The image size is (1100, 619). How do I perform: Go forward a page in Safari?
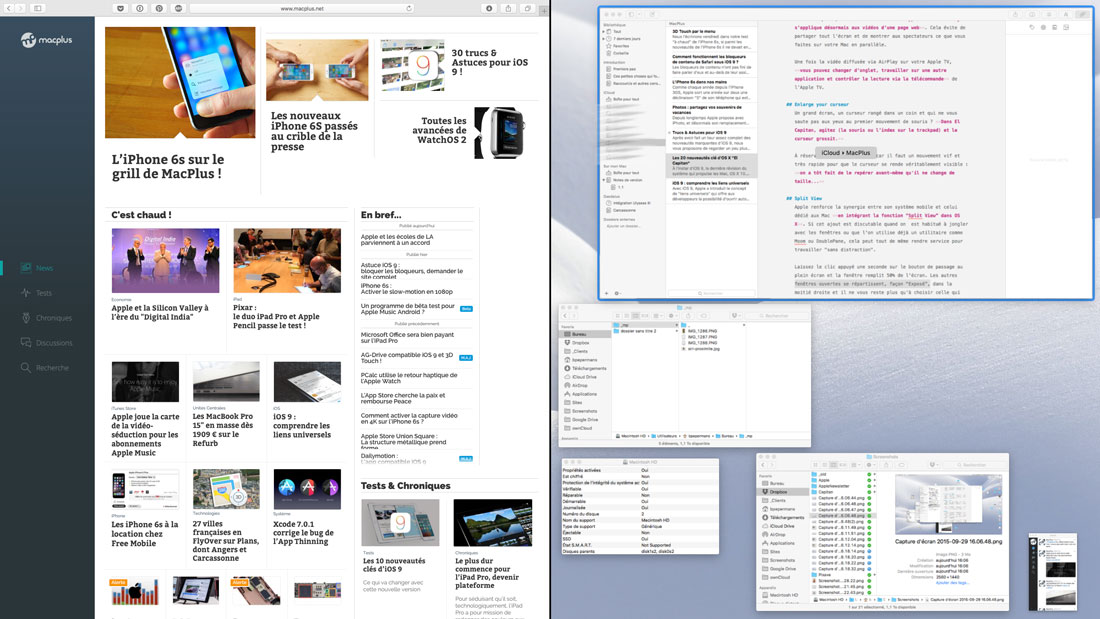coord(20,8)
